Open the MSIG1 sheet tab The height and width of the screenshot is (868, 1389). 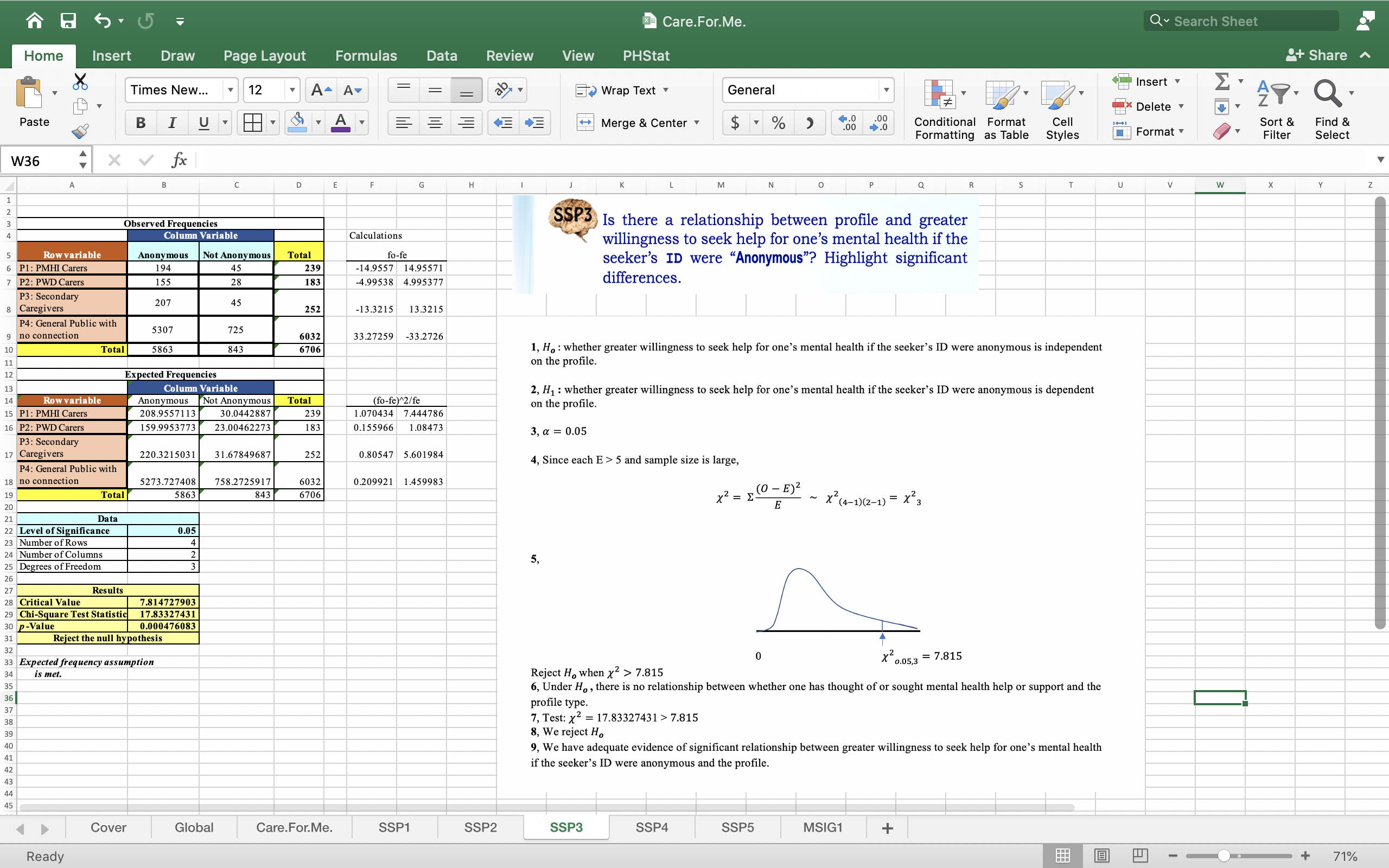pyautogui.click(x=823, y=827)
